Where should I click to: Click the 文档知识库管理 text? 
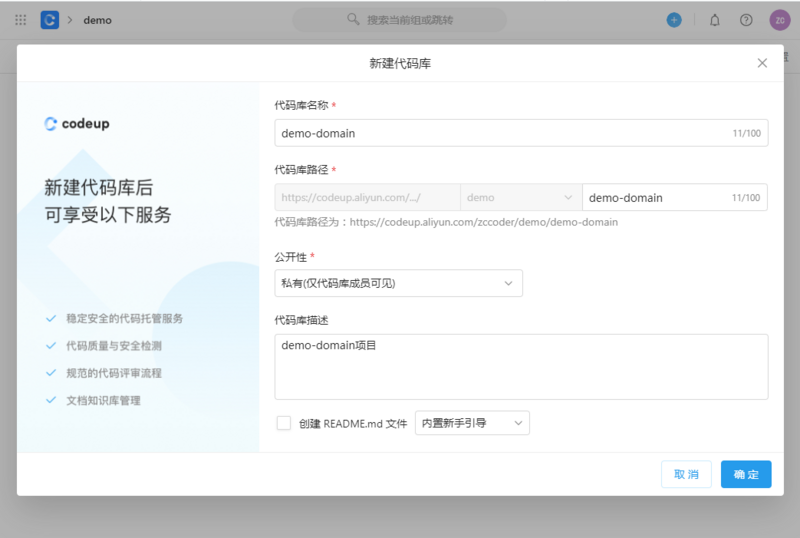(x=103, y=400)
